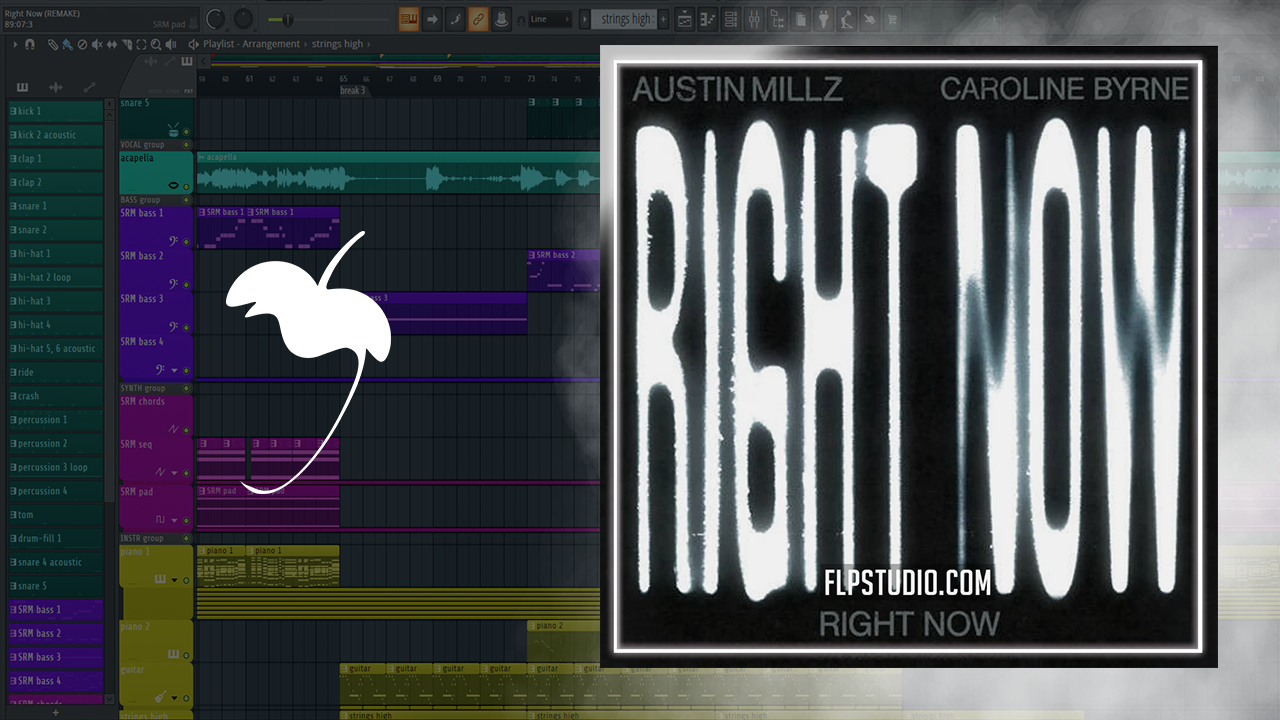Mute the SRM bass 1 track
This screenshot has height=720, width=1280.
[x=186, y=241]
